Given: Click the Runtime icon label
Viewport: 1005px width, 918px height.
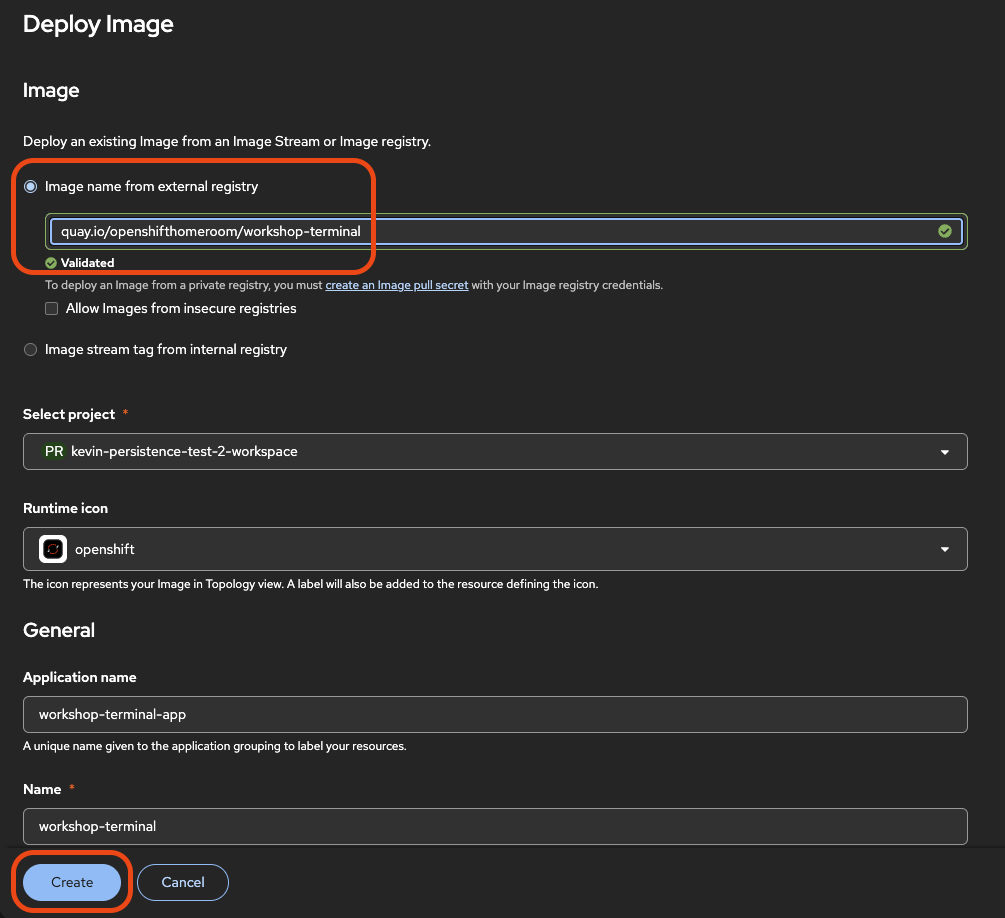Looking at the screenshot, I should pos(65,508).
